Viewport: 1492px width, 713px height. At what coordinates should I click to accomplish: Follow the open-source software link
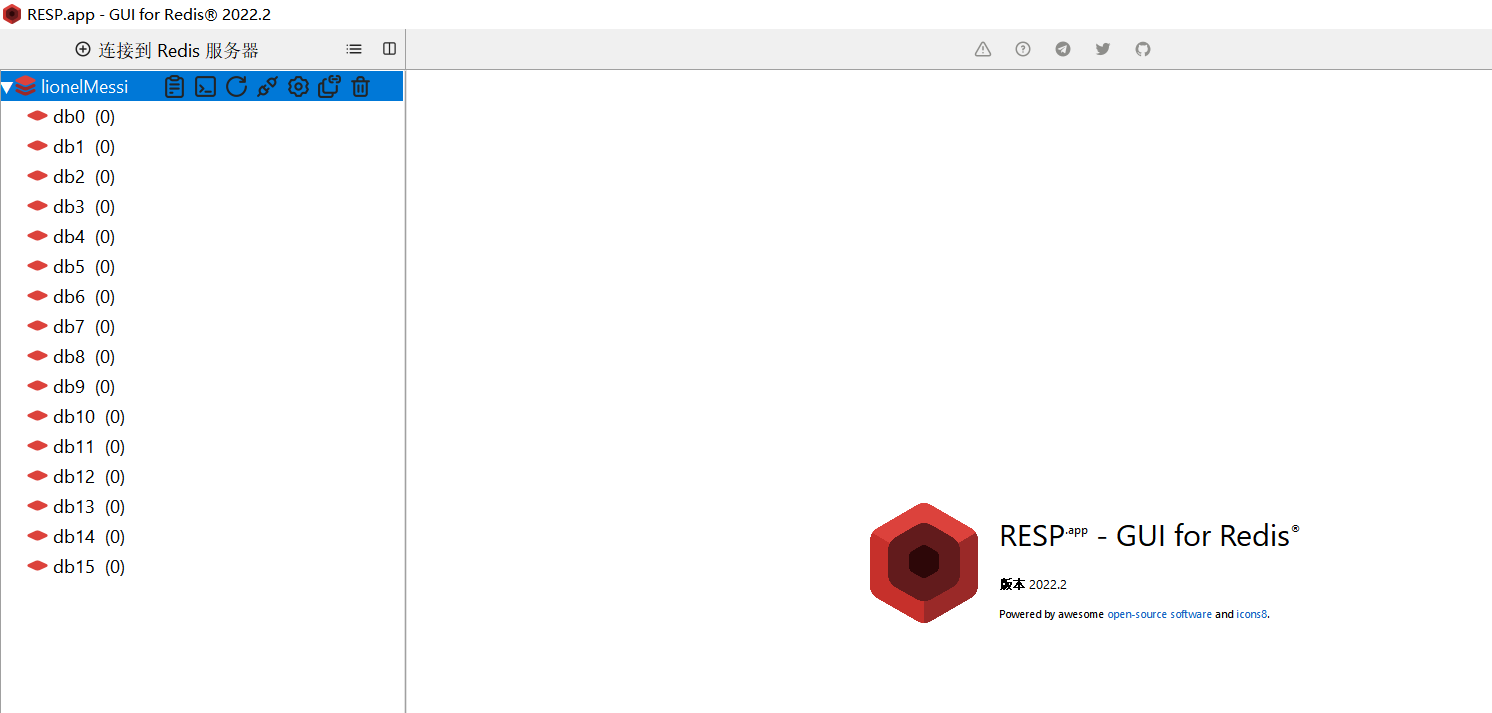[x=1159, y=614]
